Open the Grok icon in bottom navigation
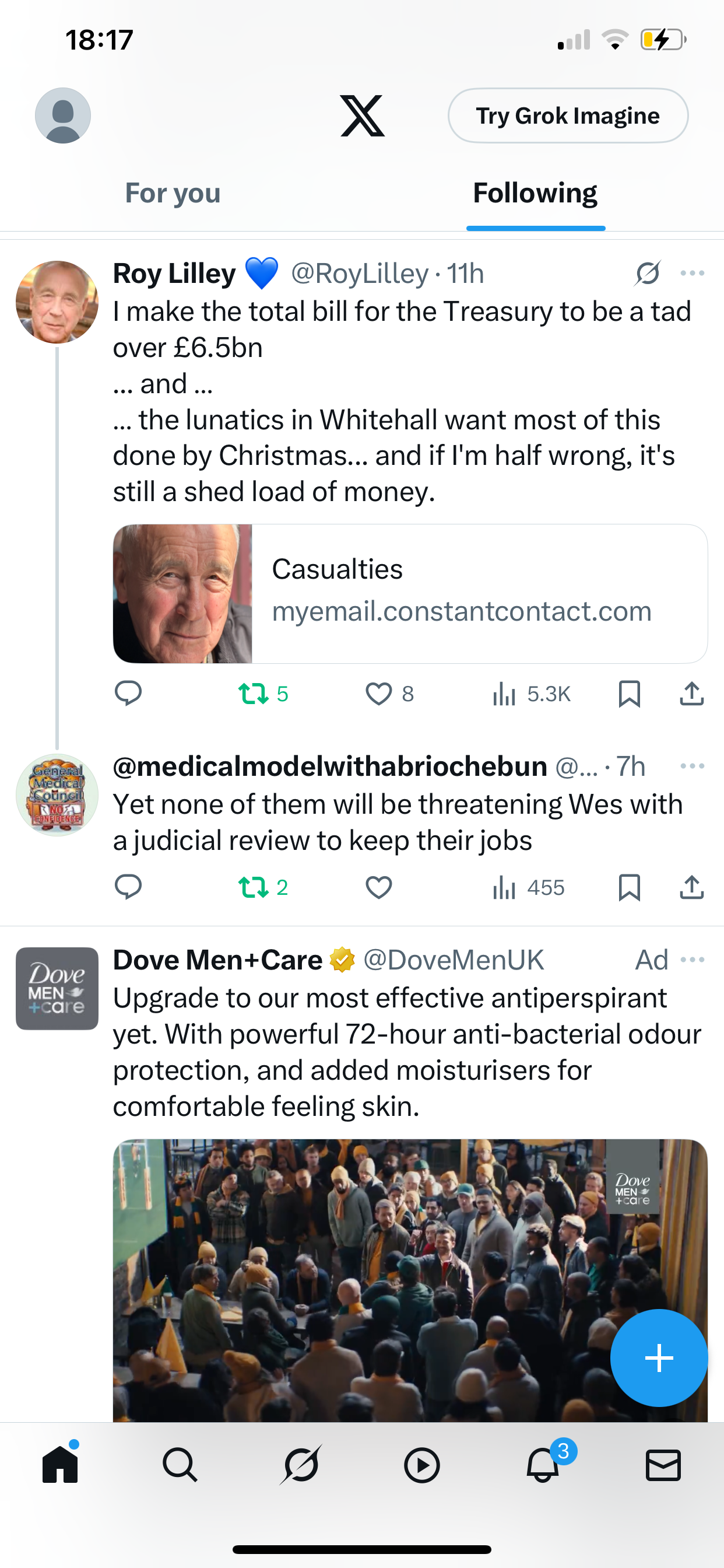 [x=301, y=1465]
